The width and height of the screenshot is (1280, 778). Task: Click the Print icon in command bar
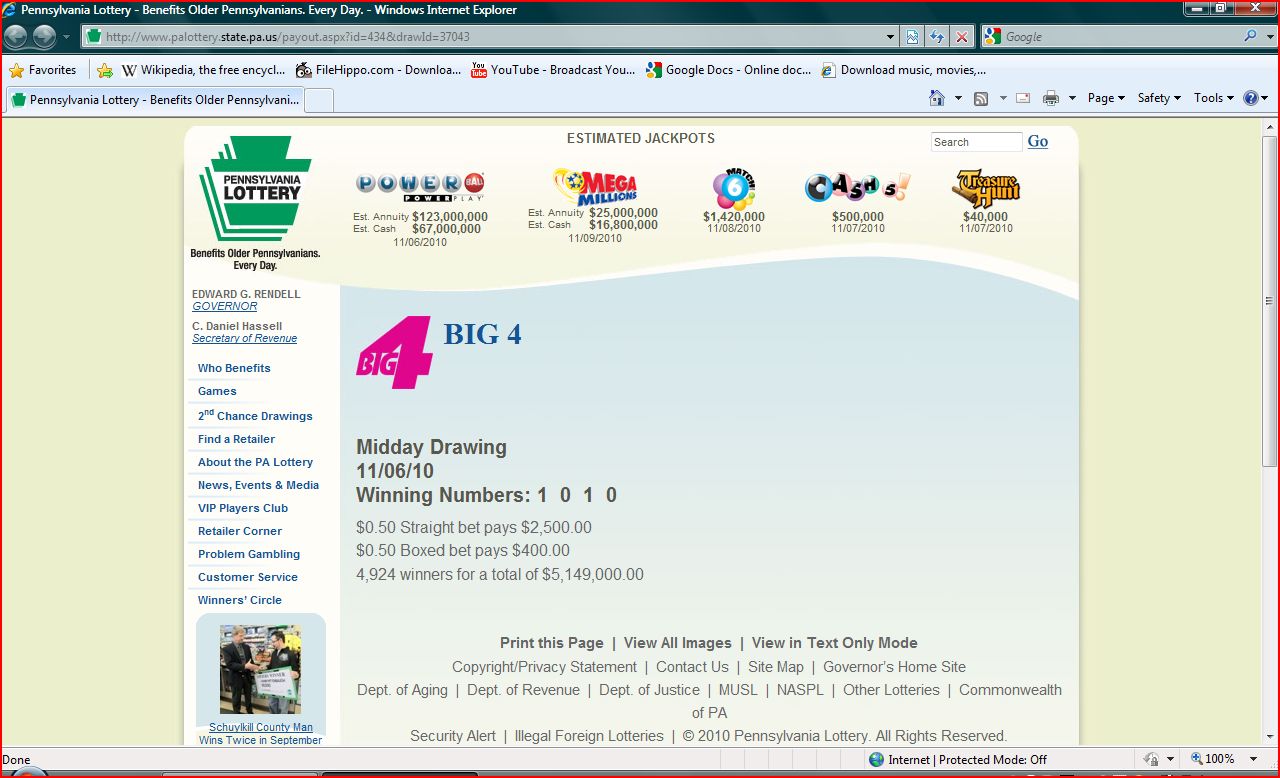coord(1051,98)
